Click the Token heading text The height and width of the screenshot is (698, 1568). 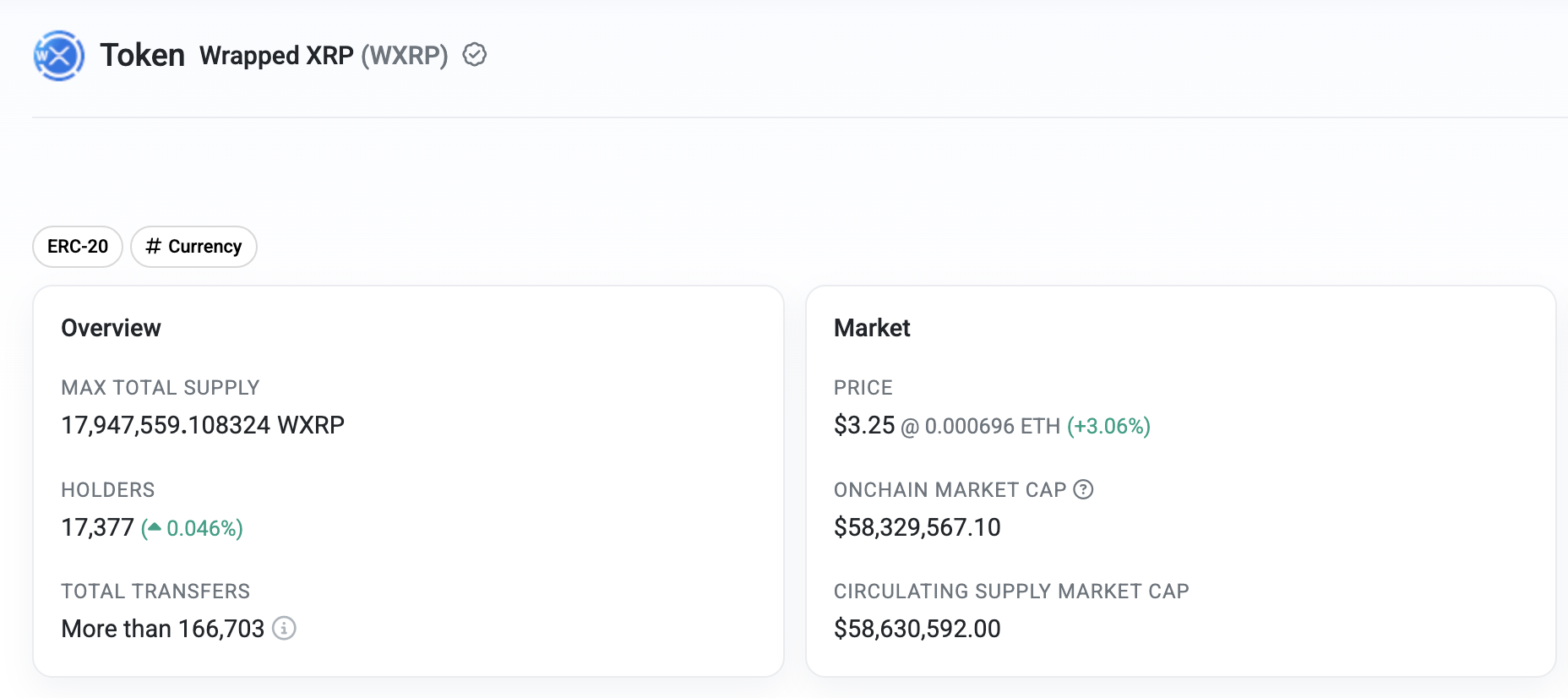point(142,55)
